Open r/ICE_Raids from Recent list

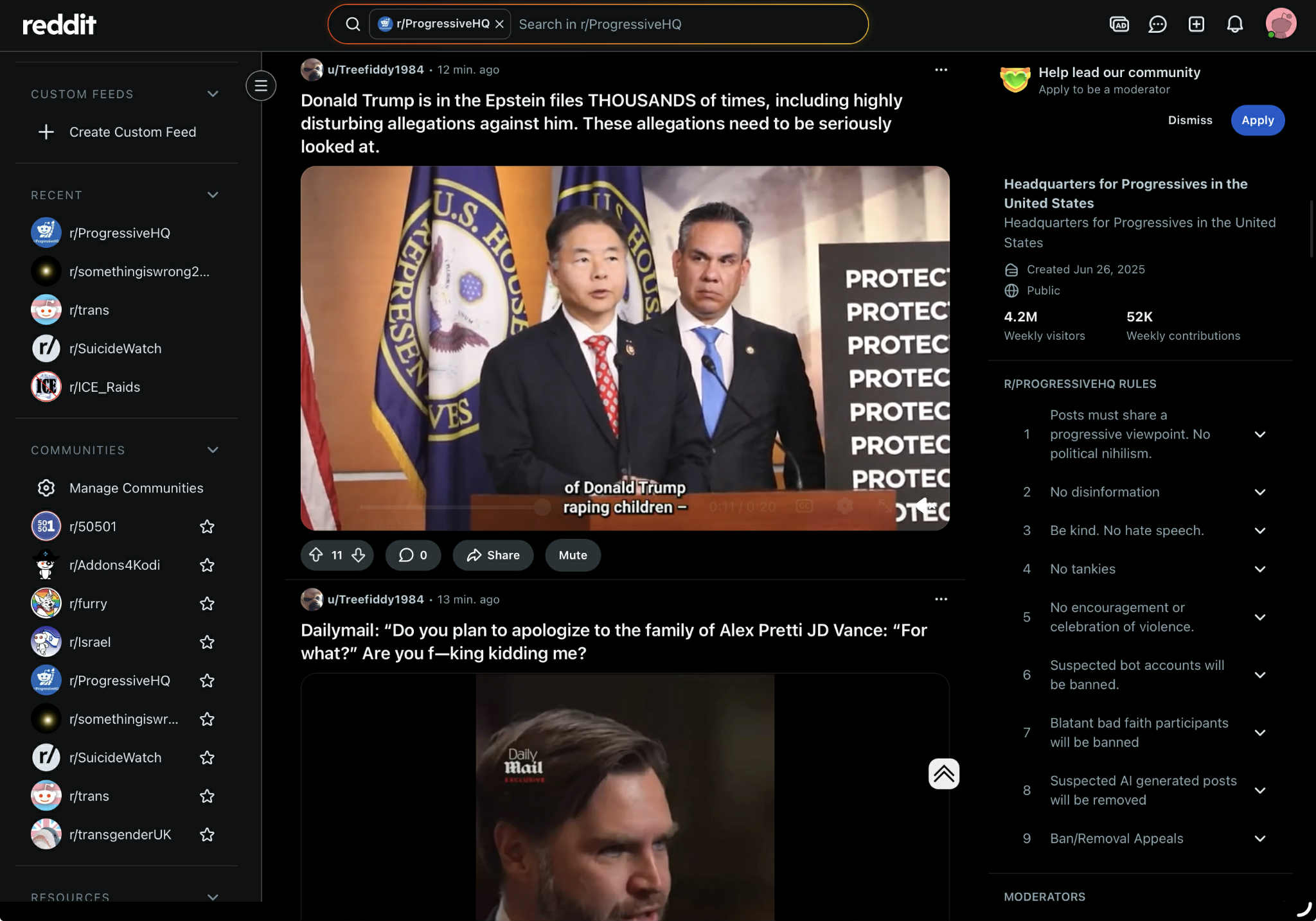(105, 387)
